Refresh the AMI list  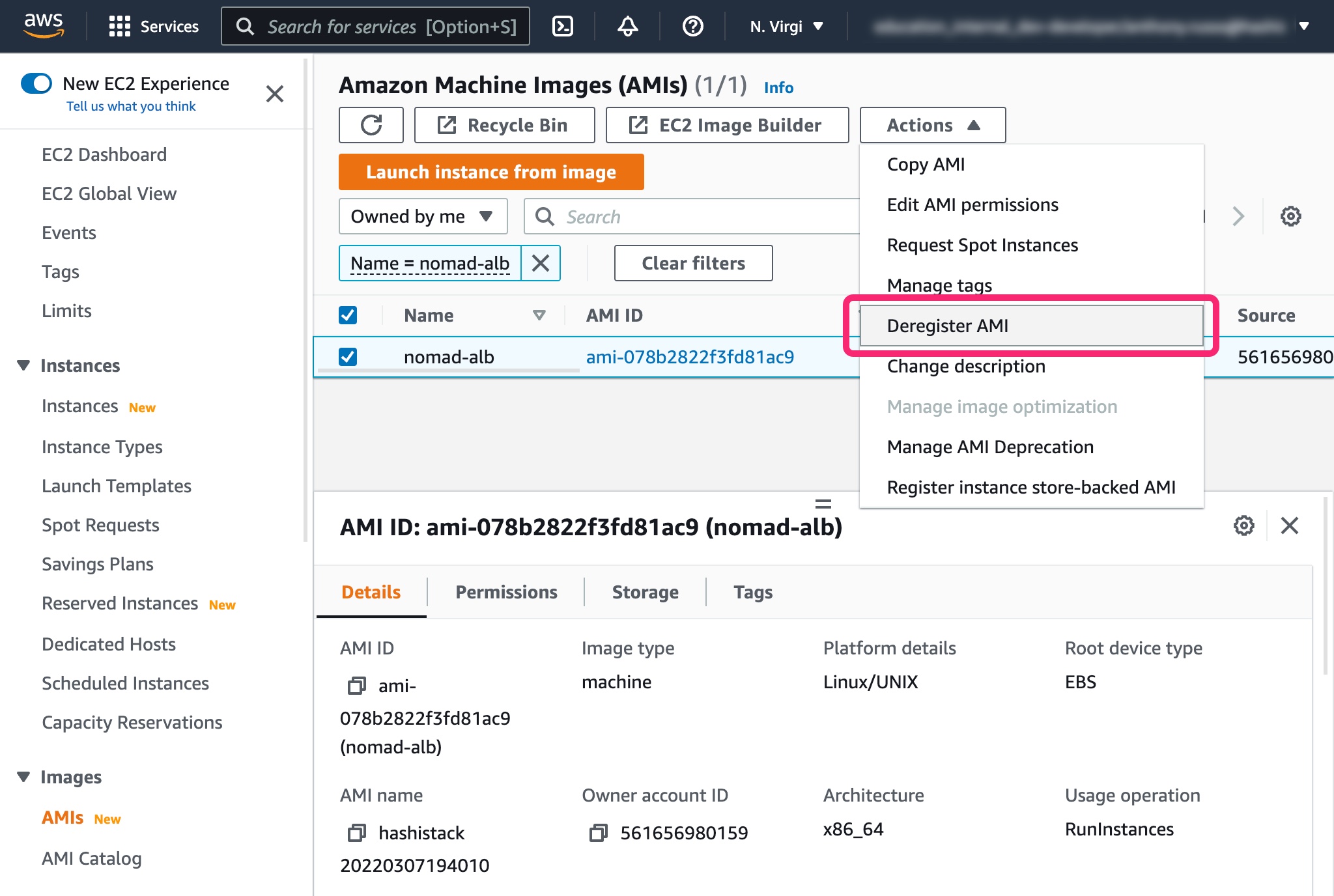(x=371, y=124)
